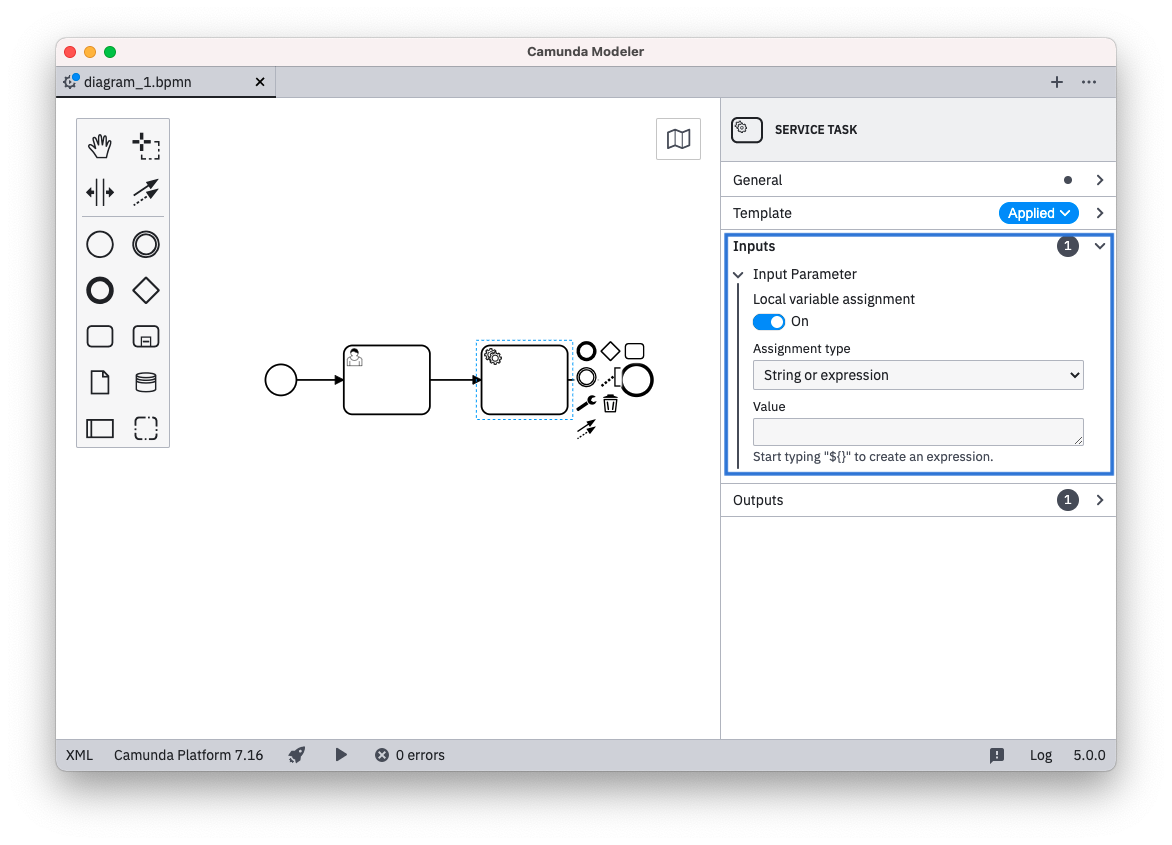Select the Hand tool in palette

[x=100, y=147]
